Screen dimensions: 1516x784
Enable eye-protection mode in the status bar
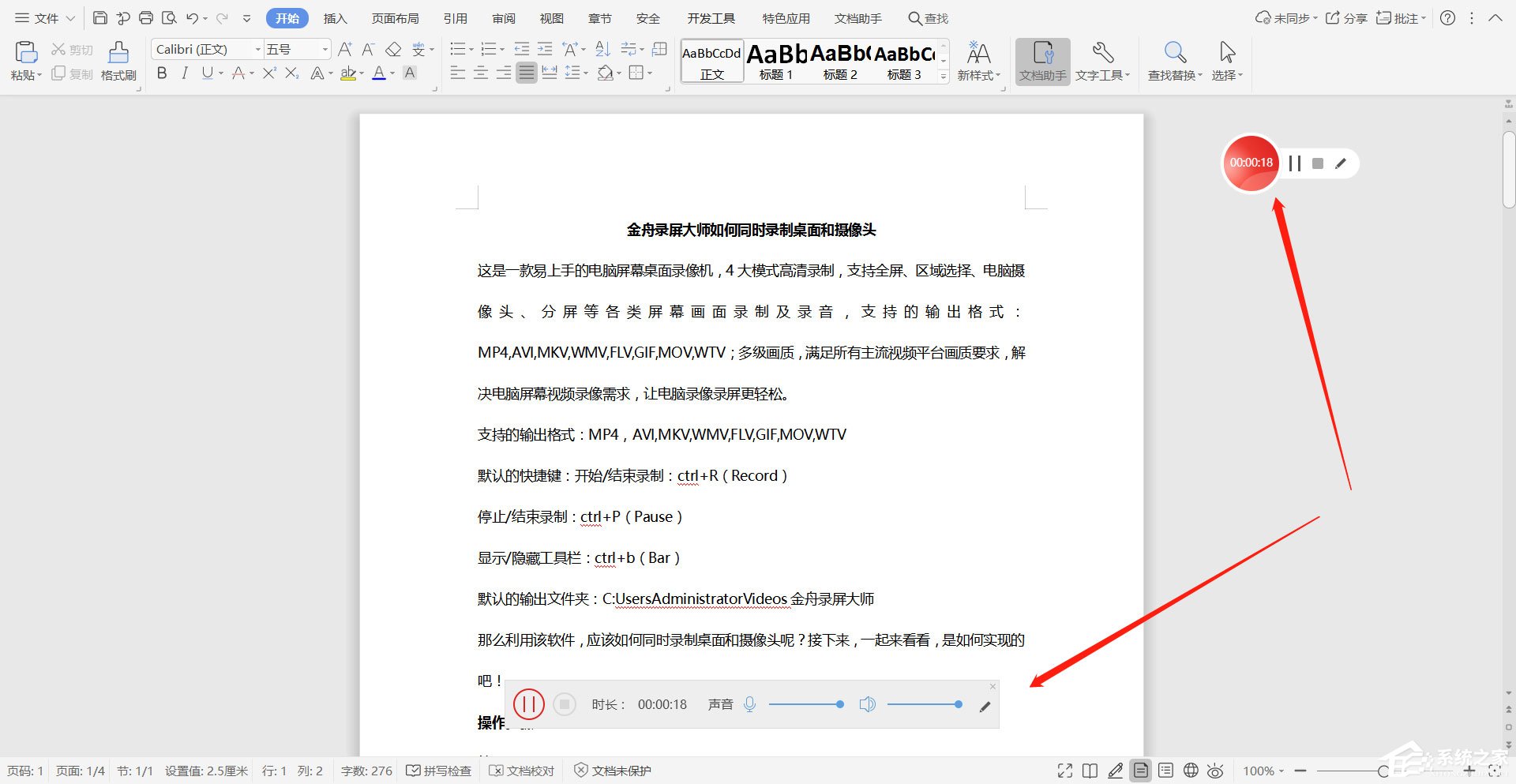1215,770
